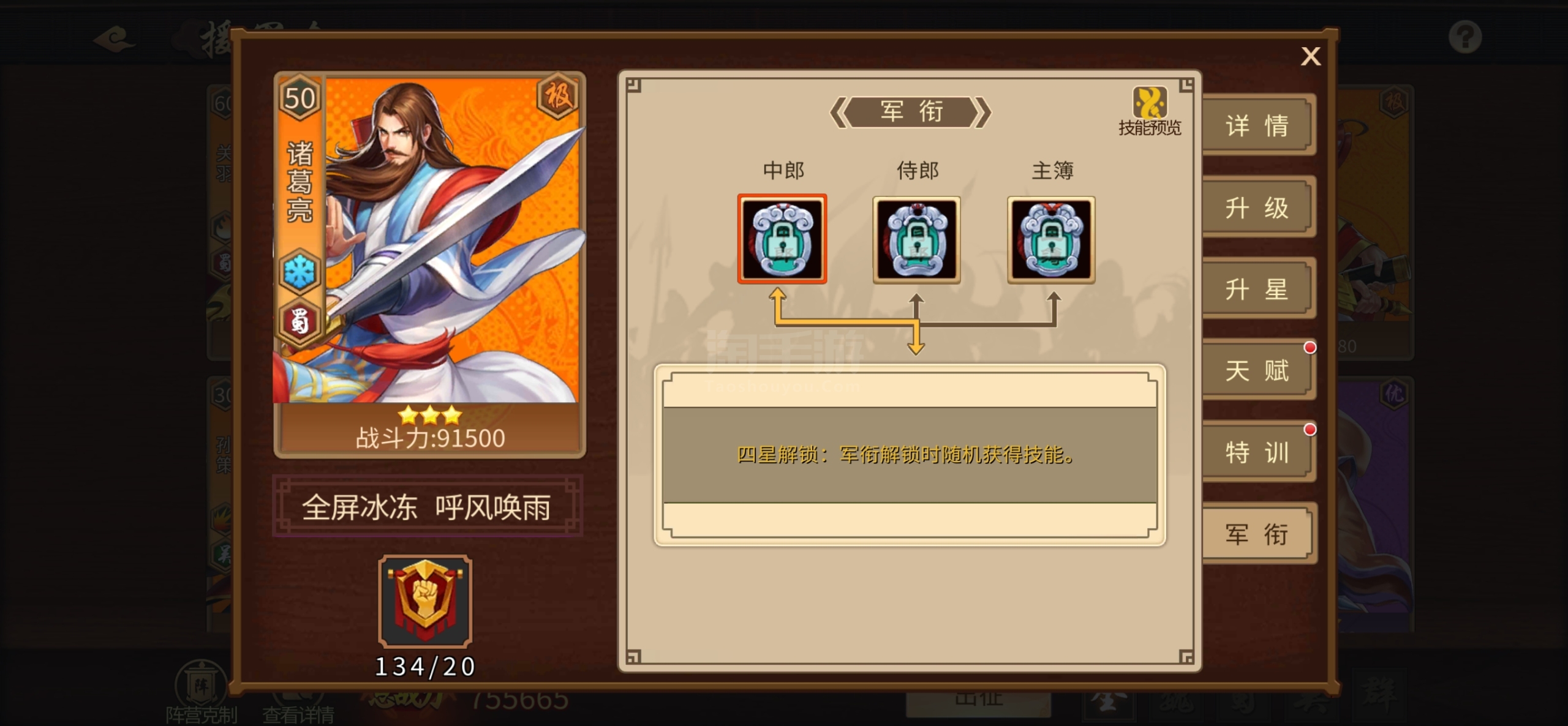Close the hero detail popup

pyautogui.click(x=1311, y=56)
